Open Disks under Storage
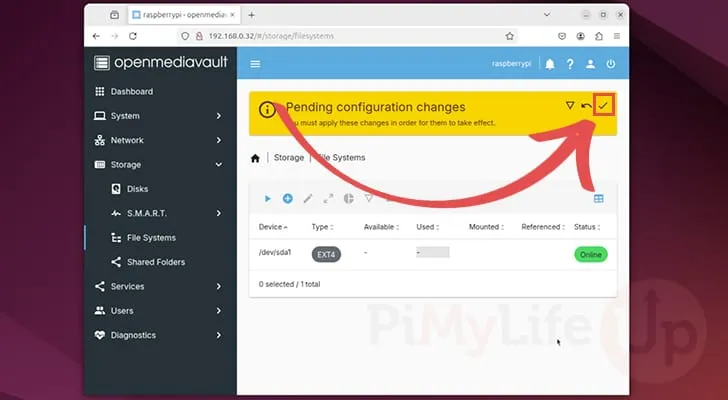The width and height of the screenshot is (728, 400). pyautogui.click(x=160, y=189)
